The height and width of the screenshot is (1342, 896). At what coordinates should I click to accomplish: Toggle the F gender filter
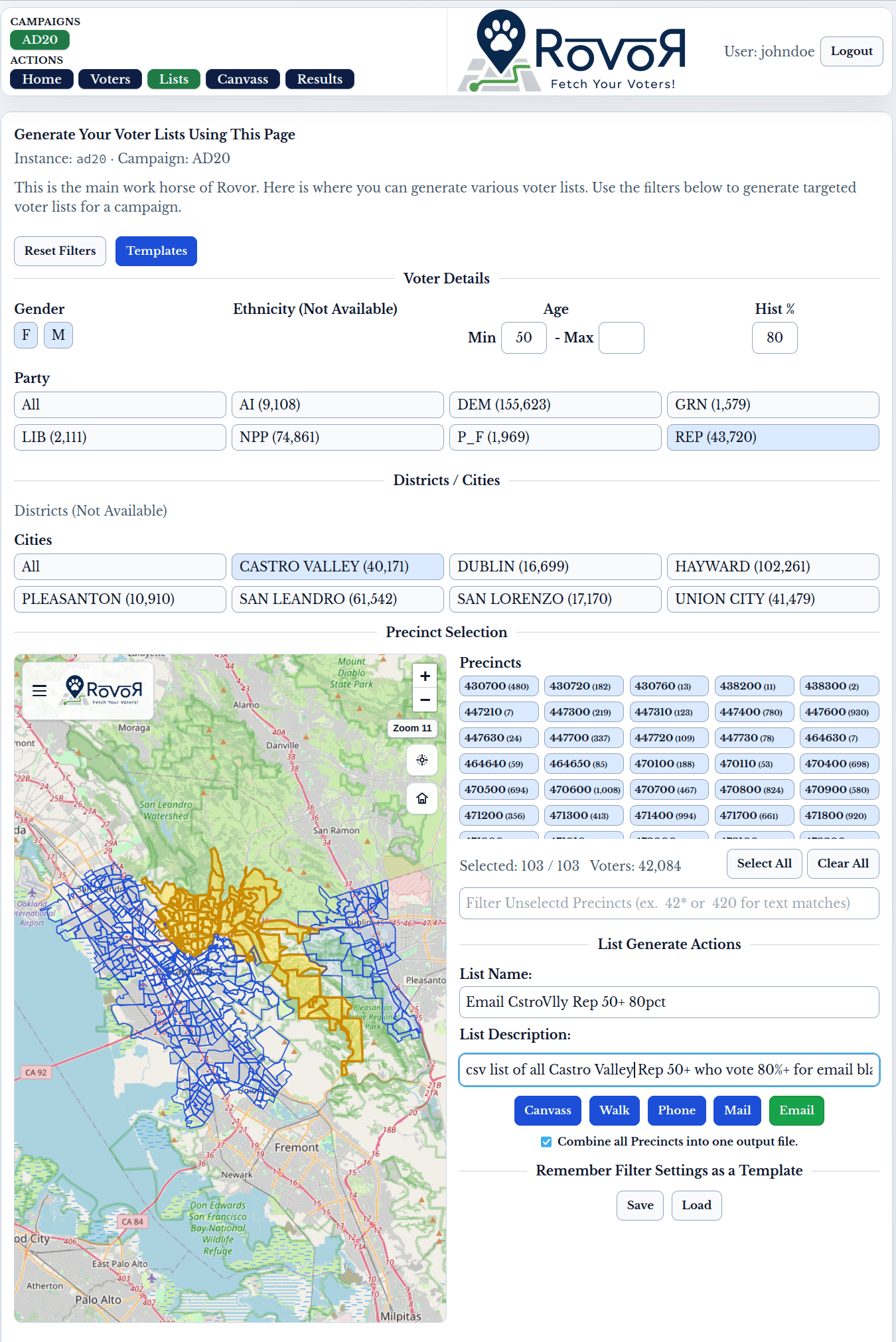(x=26, y=335)
